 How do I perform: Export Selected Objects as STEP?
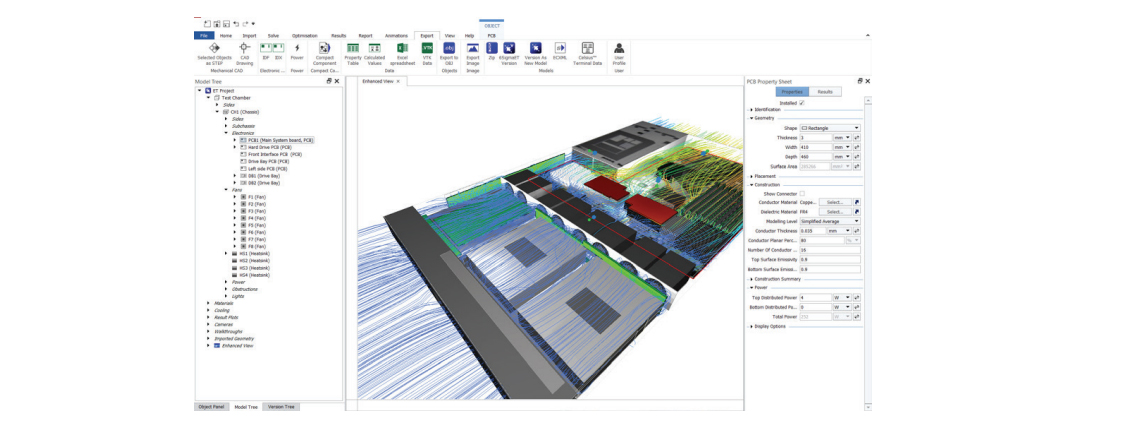point(214,54)
